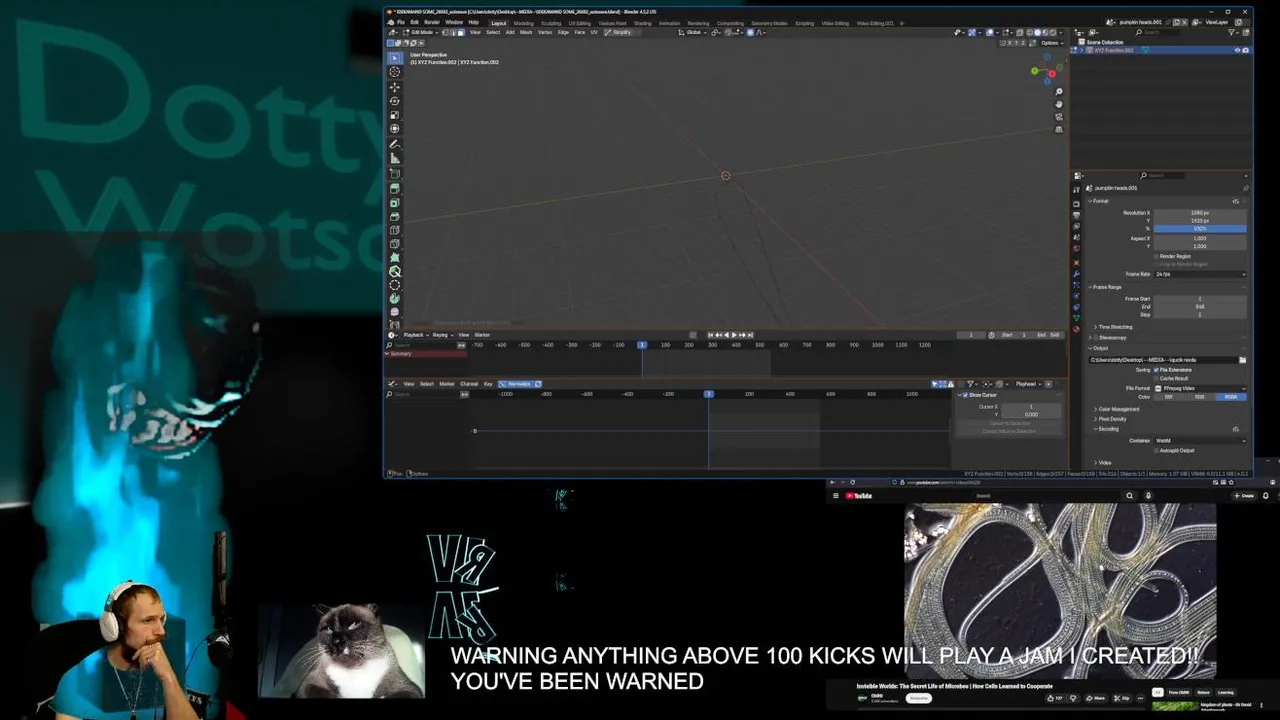Select the Knife tool

coord(395,244)
